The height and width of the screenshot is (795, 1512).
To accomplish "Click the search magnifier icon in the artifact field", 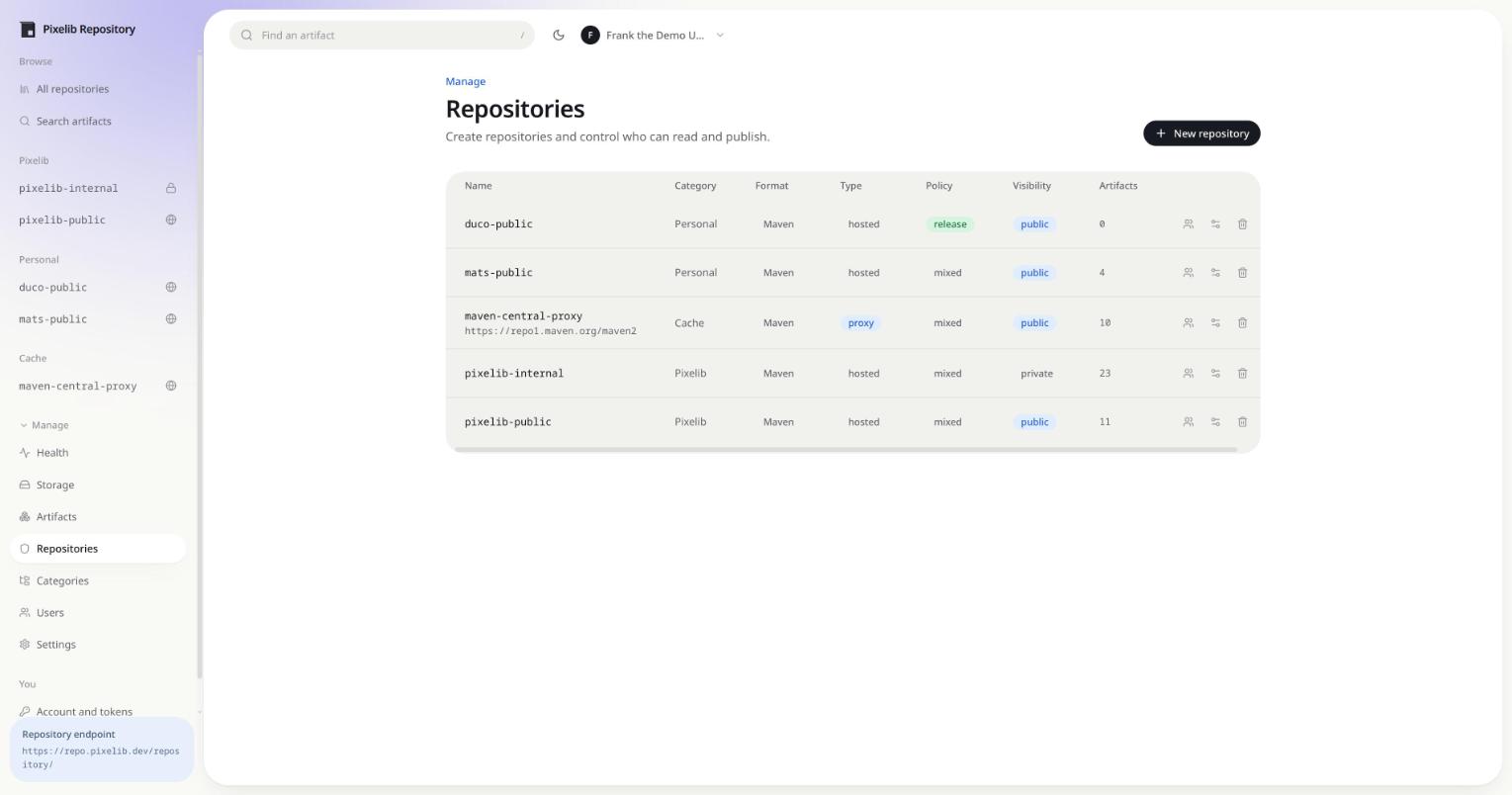I will click(247, 36).
